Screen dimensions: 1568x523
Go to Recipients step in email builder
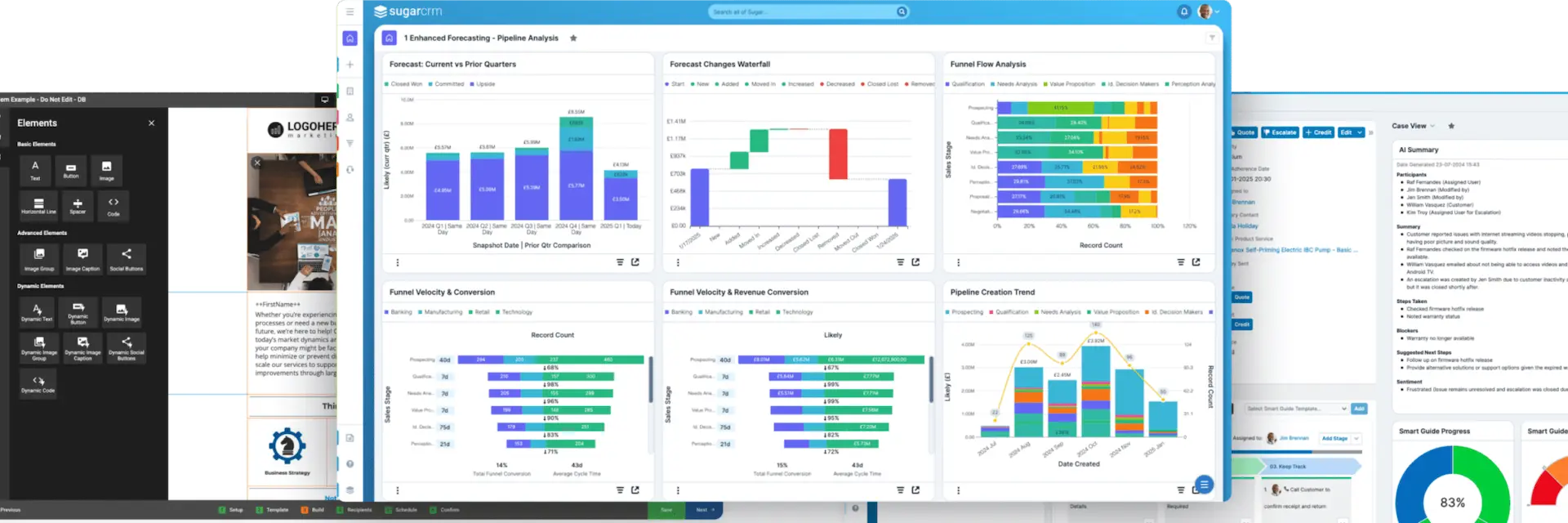pos(354,510)
